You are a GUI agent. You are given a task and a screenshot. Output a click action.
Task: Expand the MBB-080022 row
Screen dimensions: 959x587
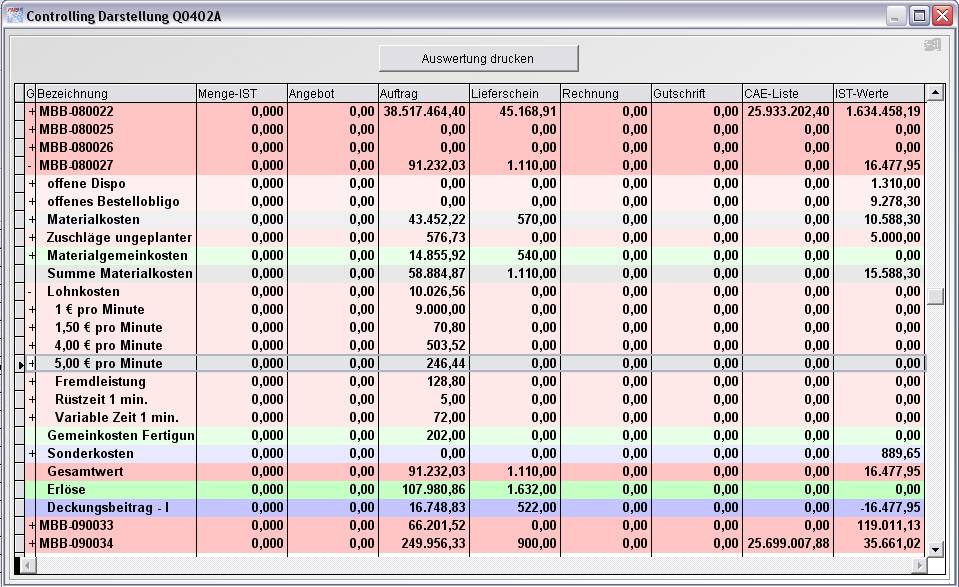pos(31,111)
